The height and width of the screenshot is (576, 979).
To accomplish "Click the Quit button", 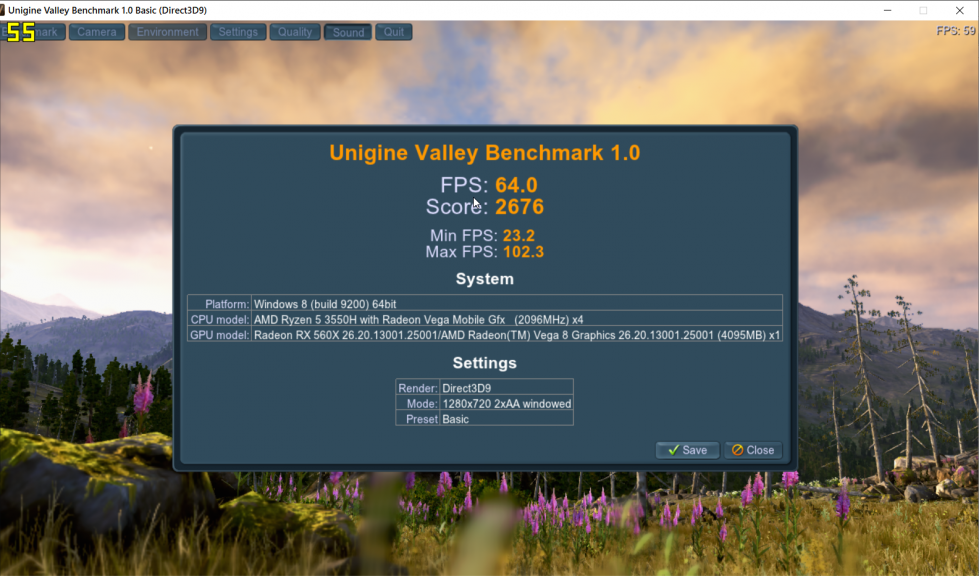I will pos(393,32).
